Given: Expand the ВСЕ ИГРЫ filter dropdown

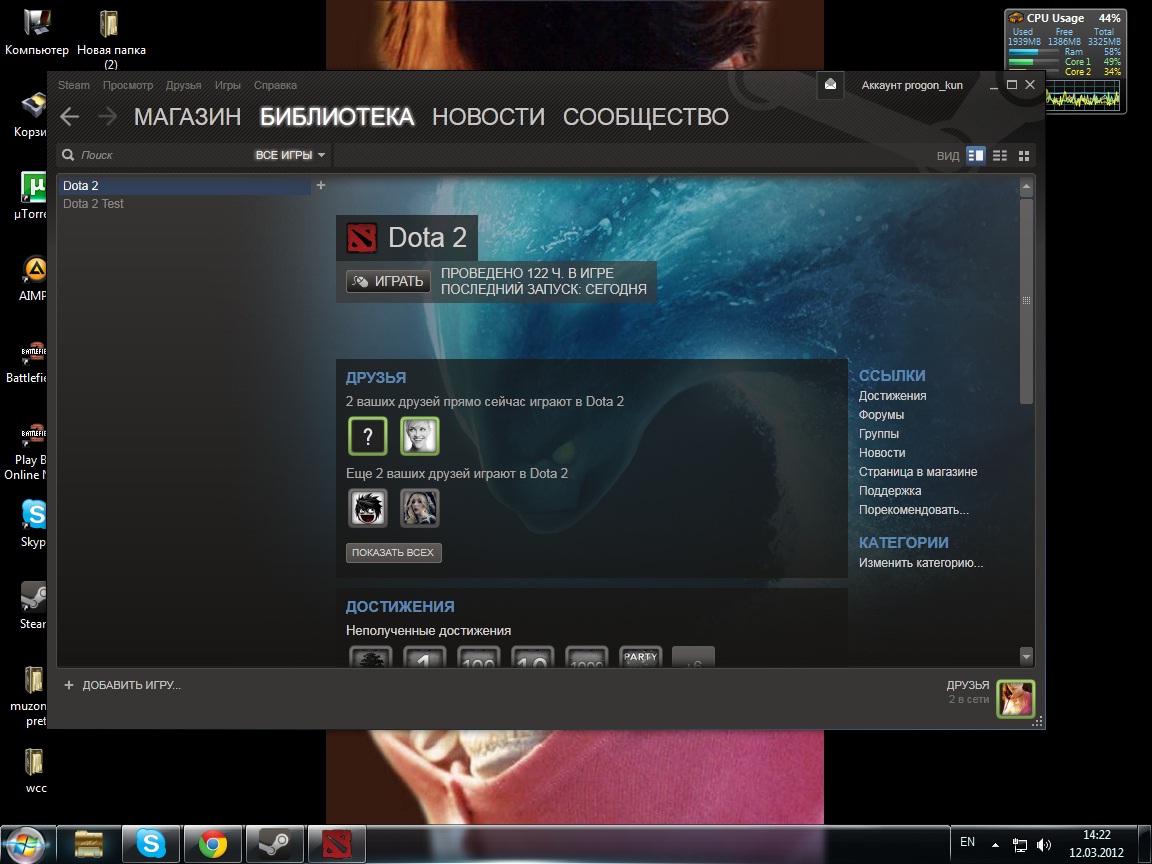Looking at the screenshot, I should click(290, 155).
